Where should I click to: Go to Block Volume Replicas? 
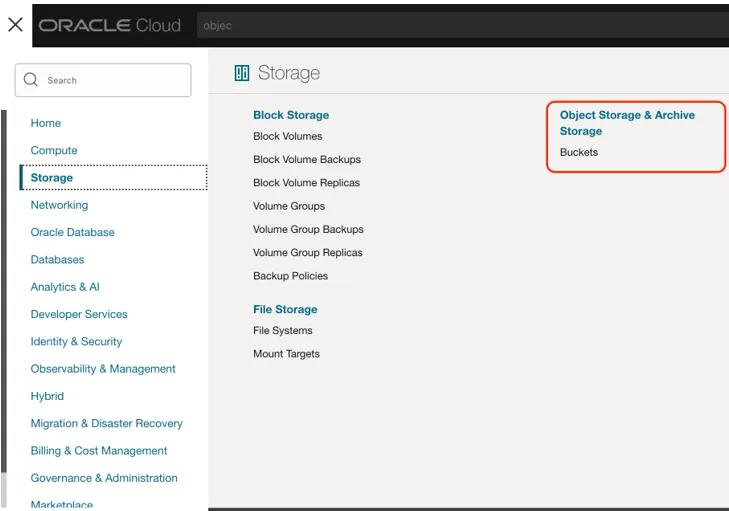pos(306,183)
